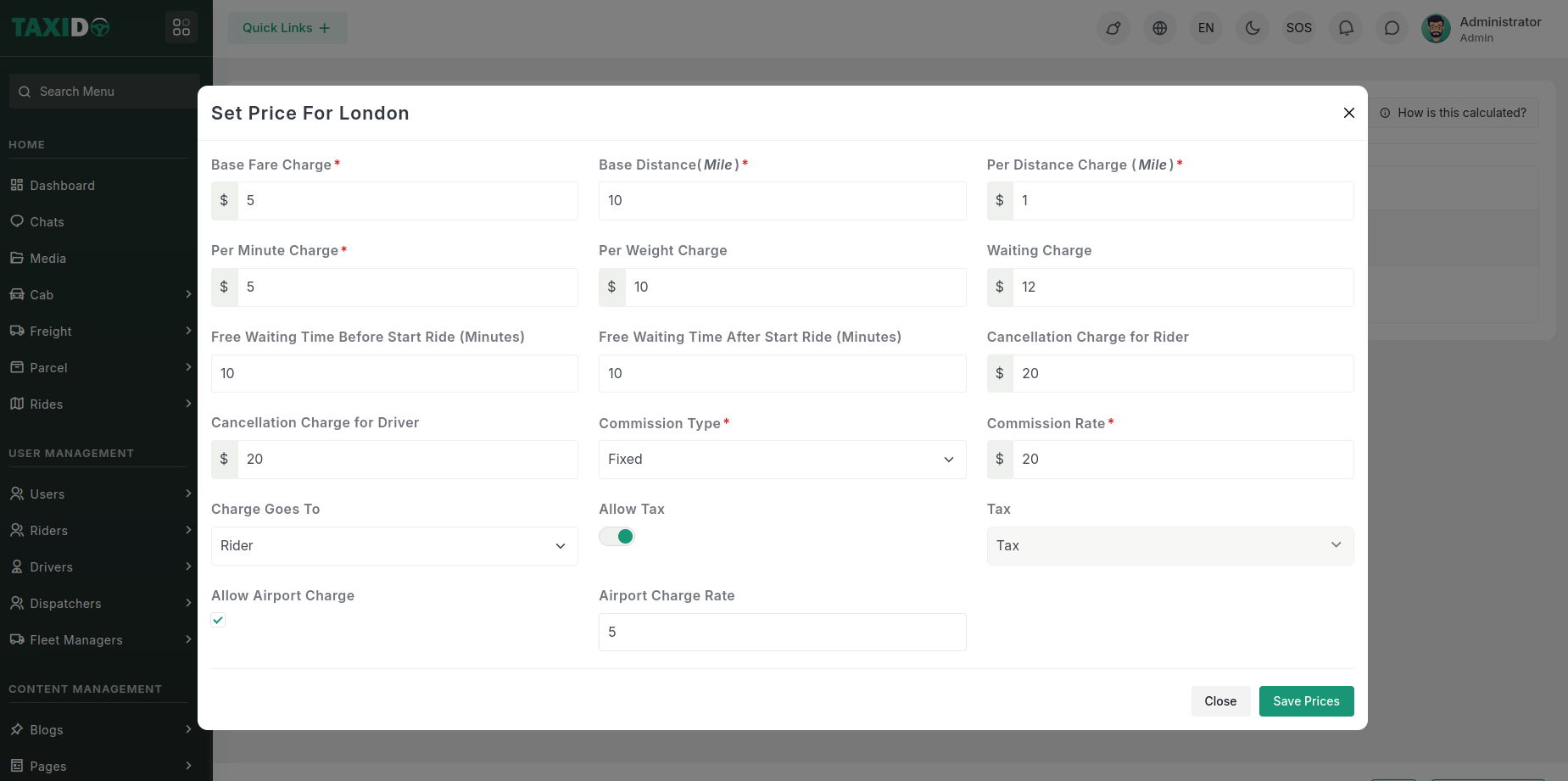Screen dimensions: 1568x781
Task: Click the notification bell icon
Action: coord(1345,28)
